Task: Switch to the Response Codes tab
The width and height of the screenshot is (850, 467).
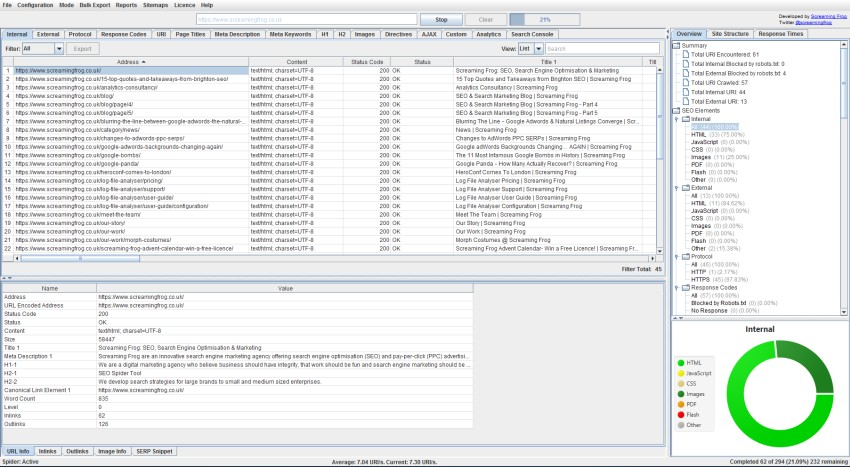Action: (x=124, y=34)
